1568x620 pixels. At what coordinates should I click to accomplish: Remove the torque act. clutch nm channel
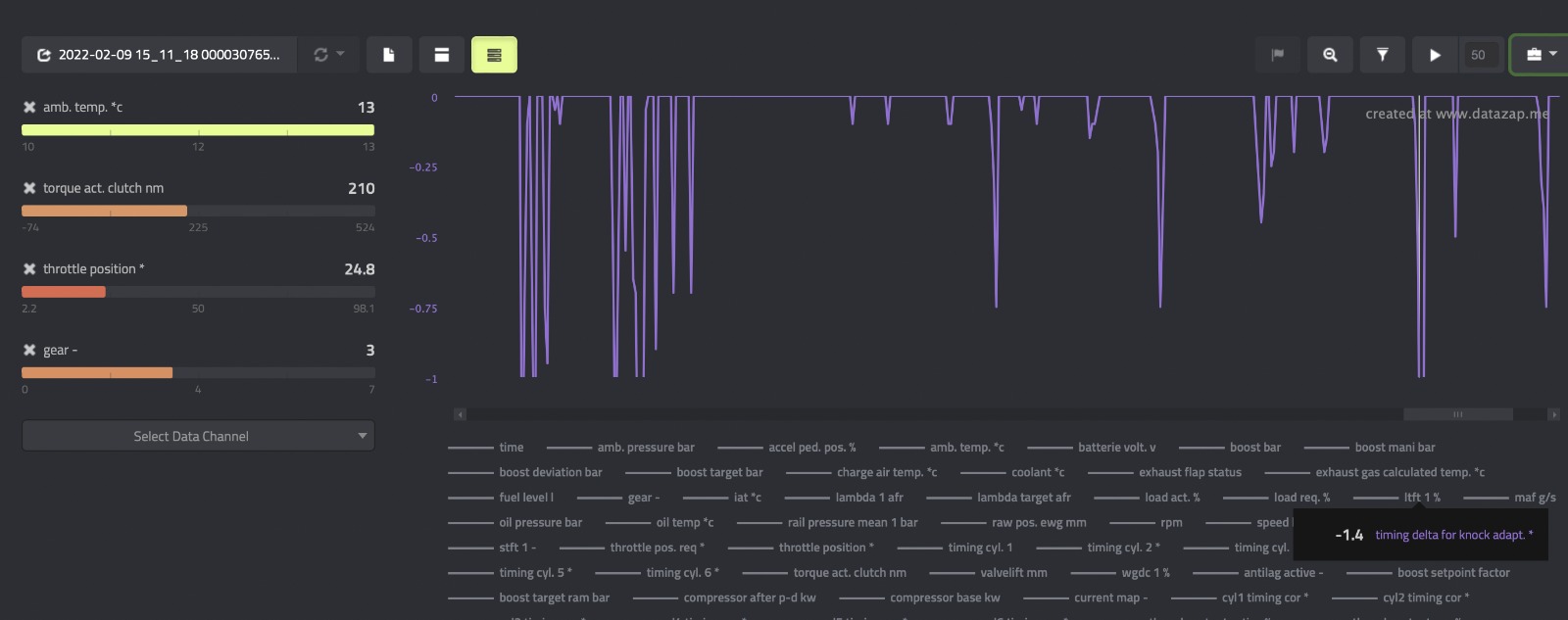(29, 188)
